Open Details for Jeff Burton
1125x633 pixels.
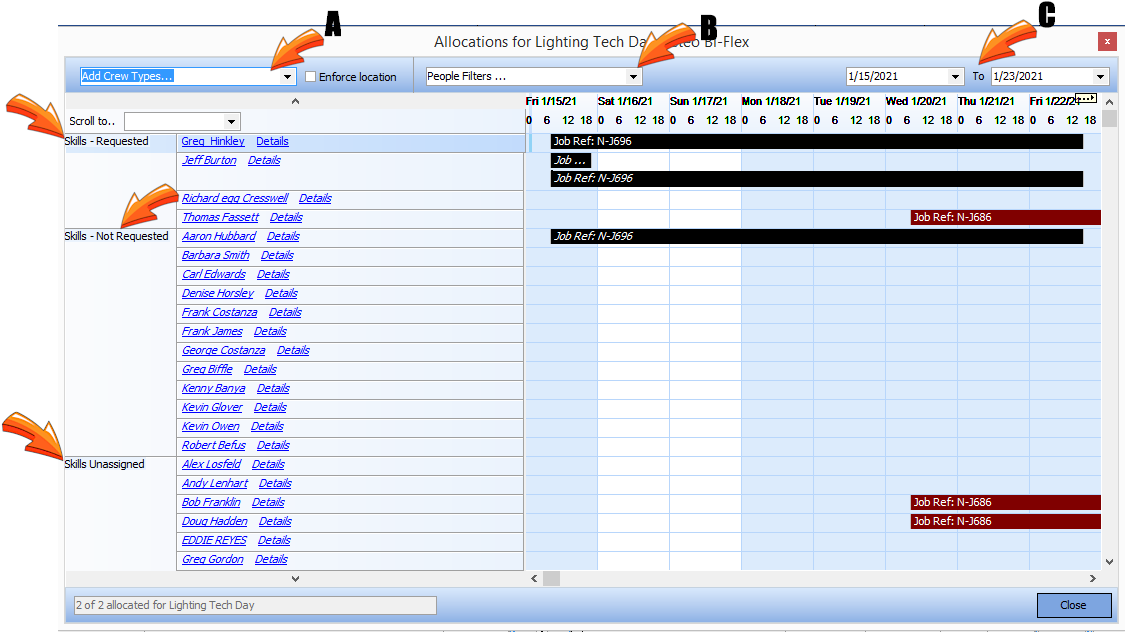[264, 161]
